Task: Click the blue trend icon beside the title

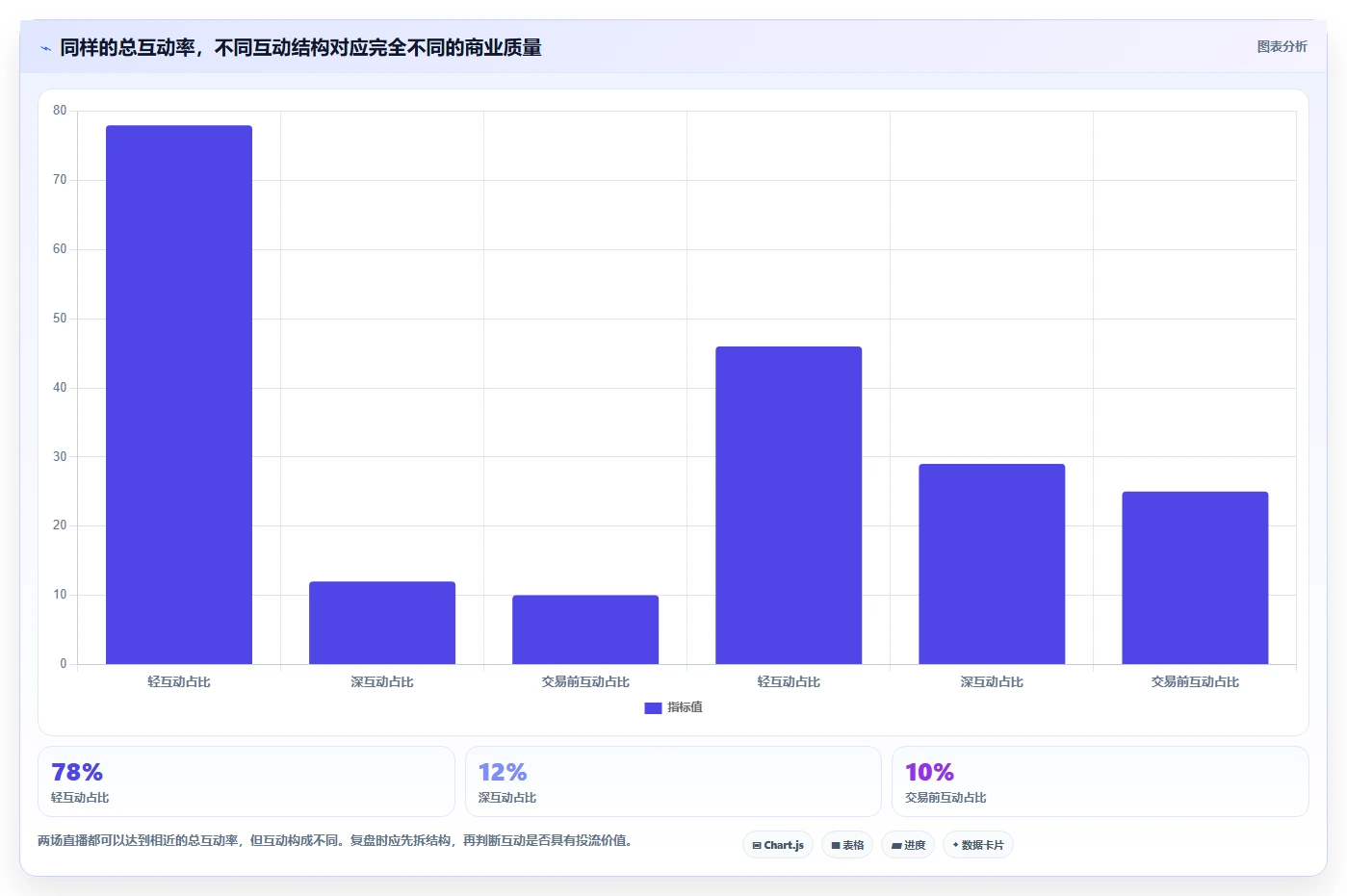Action: tap(45, 48)
